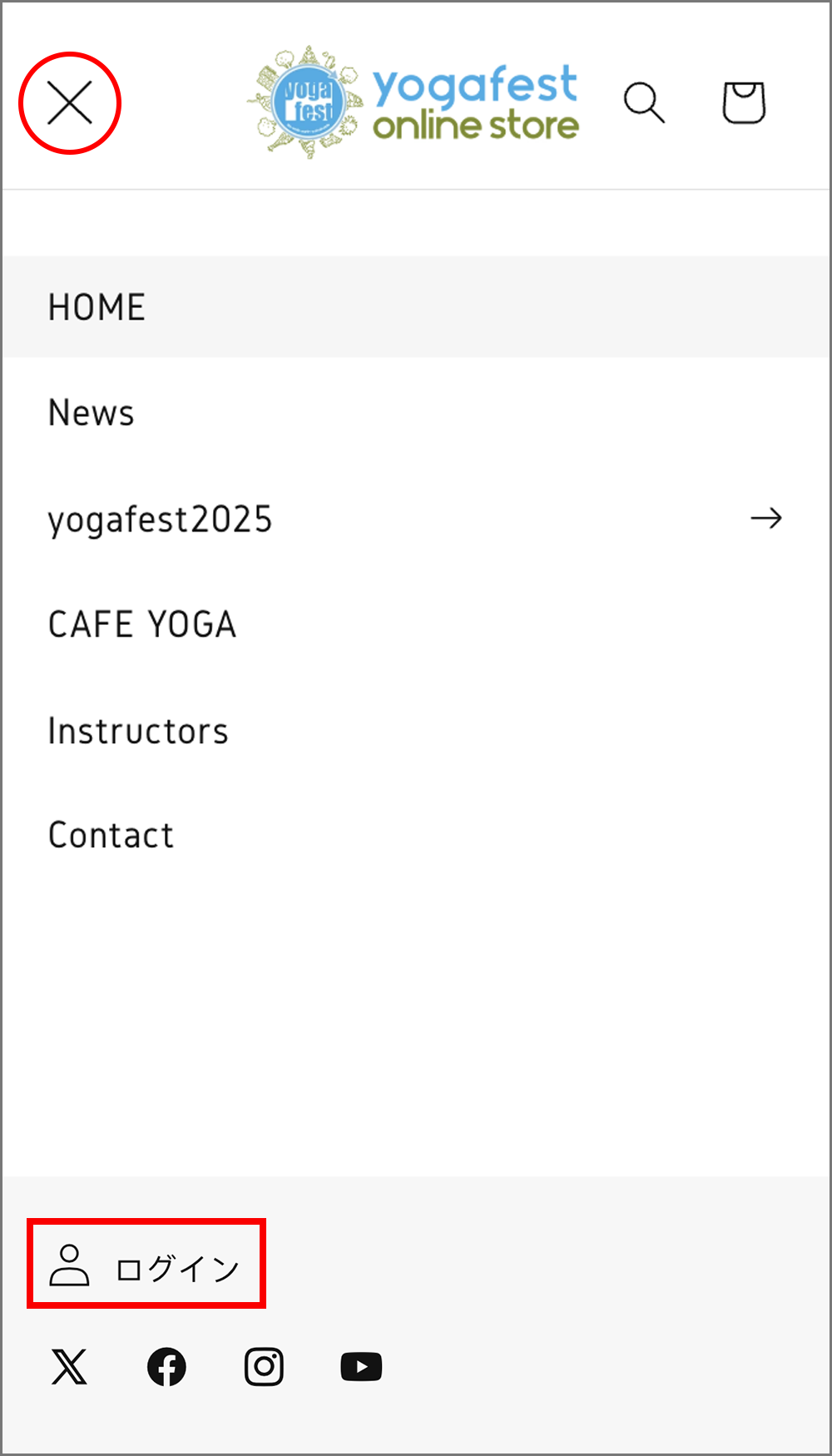Visit the X (Twitter) social icon

pos(69,1366)
